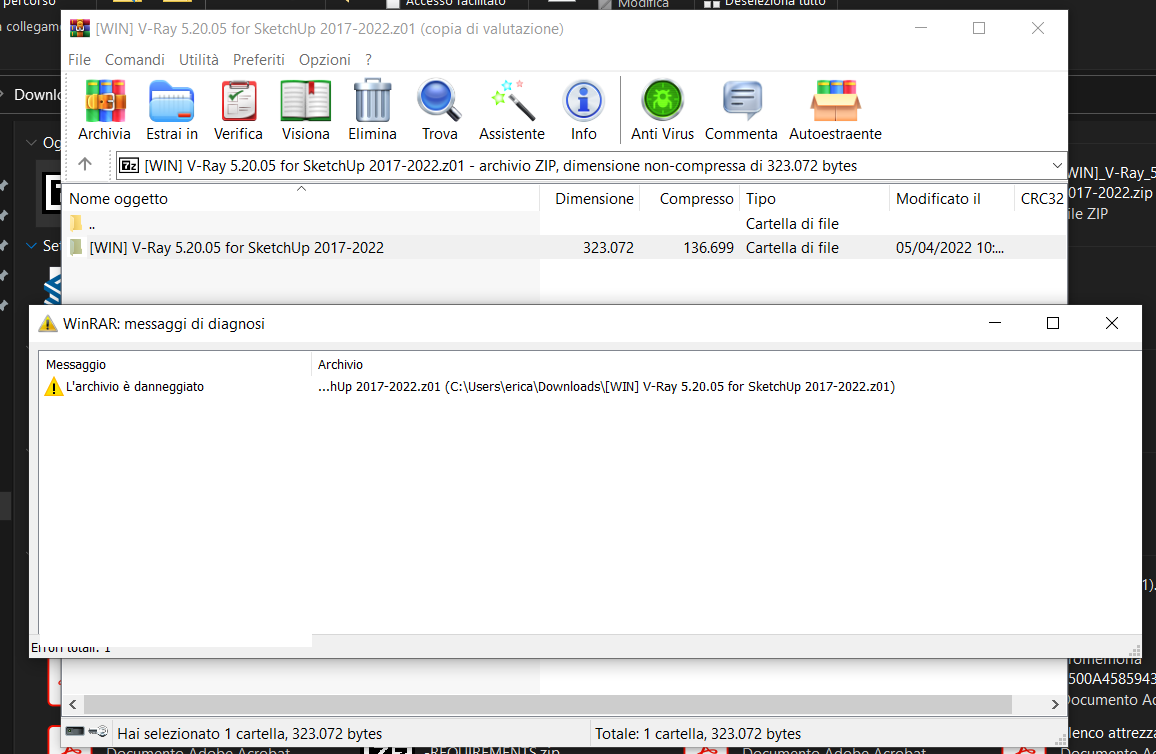Start the Anti Virus scan
This screenshot has height=754, width=1156.
(x=662, y=110)
